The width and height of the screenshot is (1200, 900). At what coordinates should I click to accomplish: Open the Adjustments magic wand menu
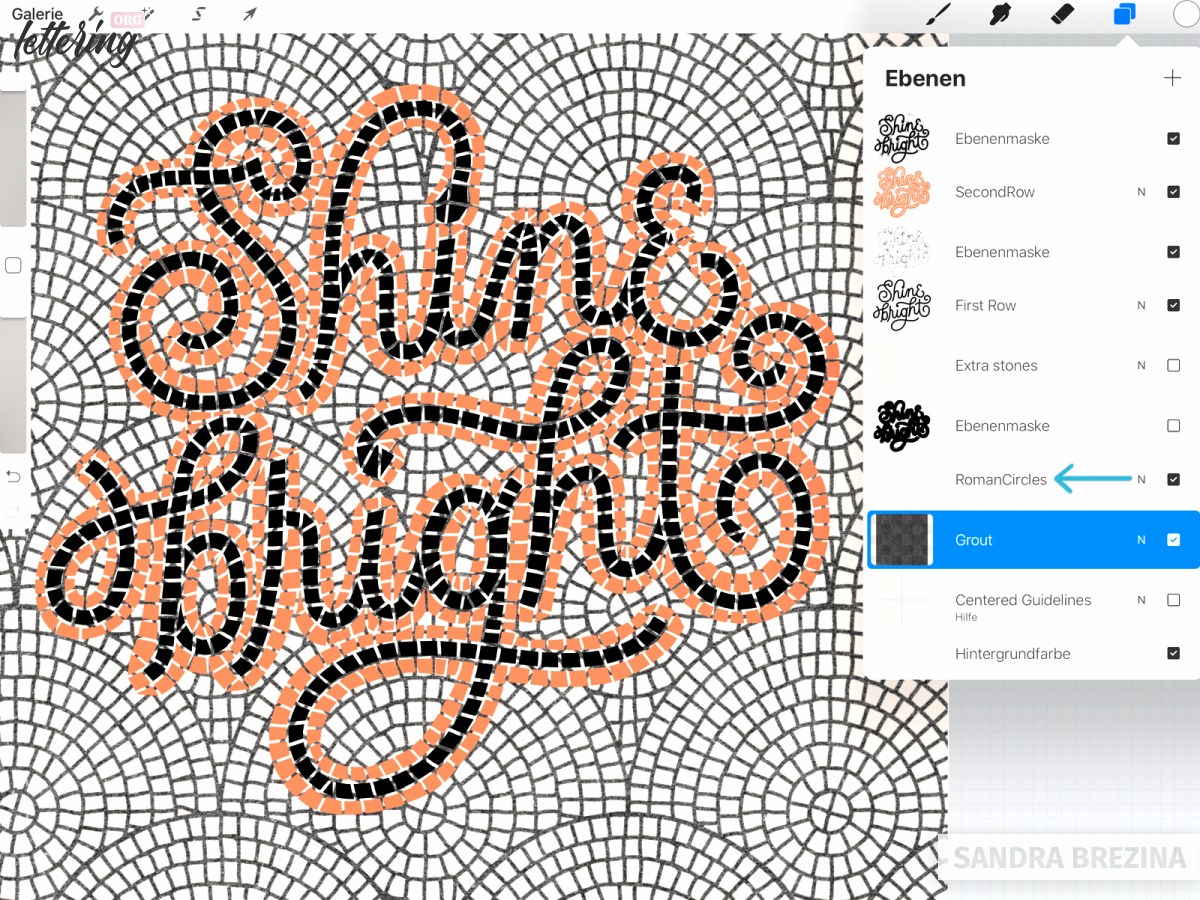click(147, 14)
